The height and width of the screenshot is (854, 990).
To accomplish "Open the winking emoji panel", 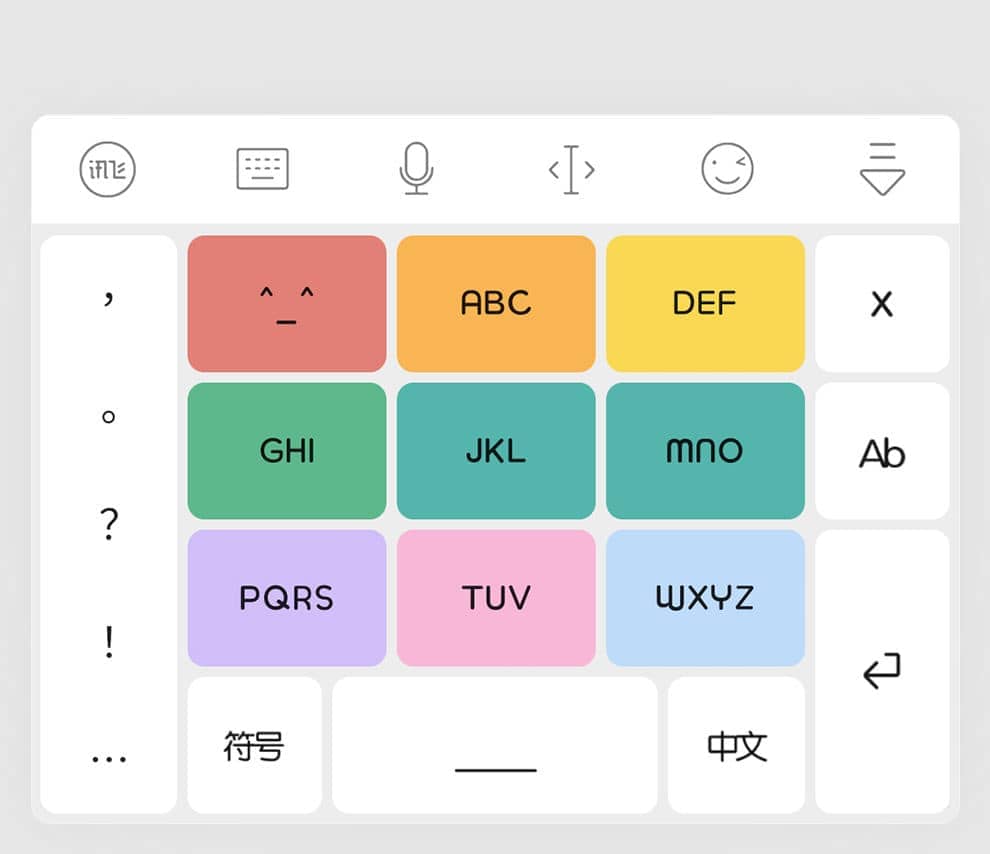I will [x=727, y=169].
